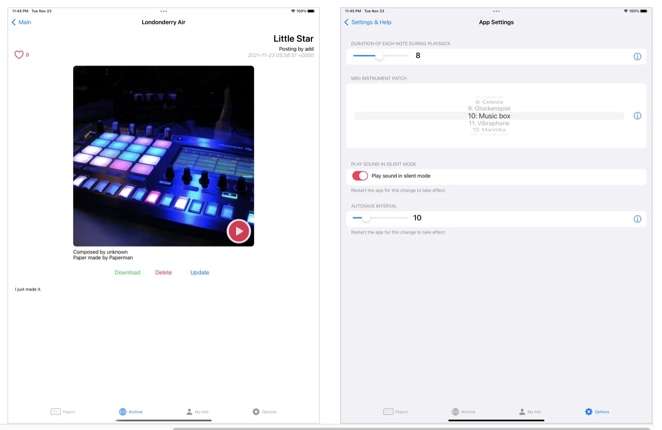662x430 pixels.
Task: Play the Little Star song
Action: point(238,231)
